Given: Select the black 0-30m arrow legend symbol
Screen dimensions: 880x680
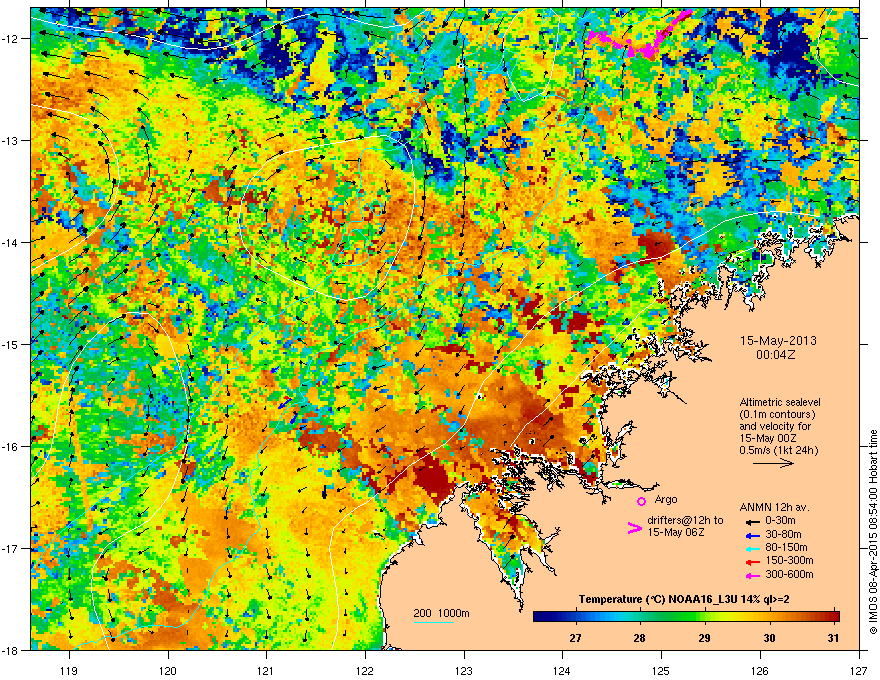Looking at the screenshot, I should point(753,521).
